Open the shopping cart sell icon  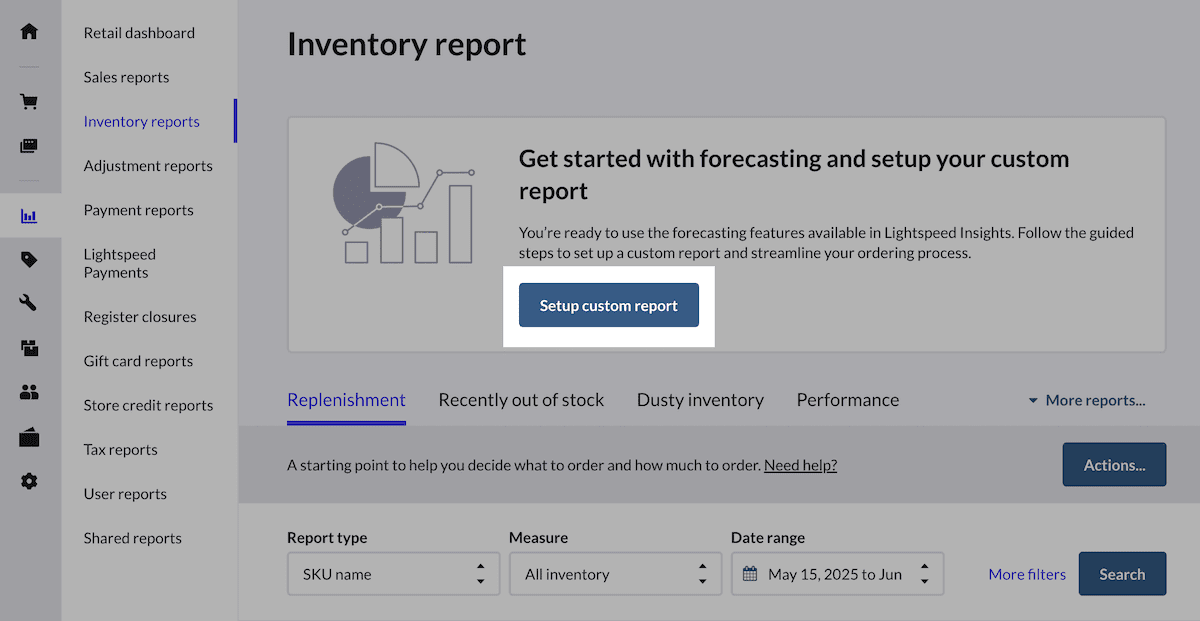coord(29,101)
